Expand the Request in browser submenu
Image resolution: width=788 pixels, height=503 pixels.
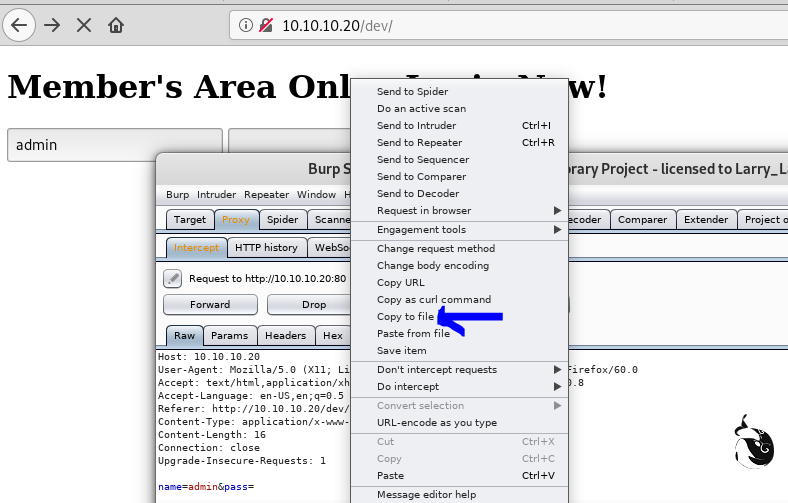(466, 210)
